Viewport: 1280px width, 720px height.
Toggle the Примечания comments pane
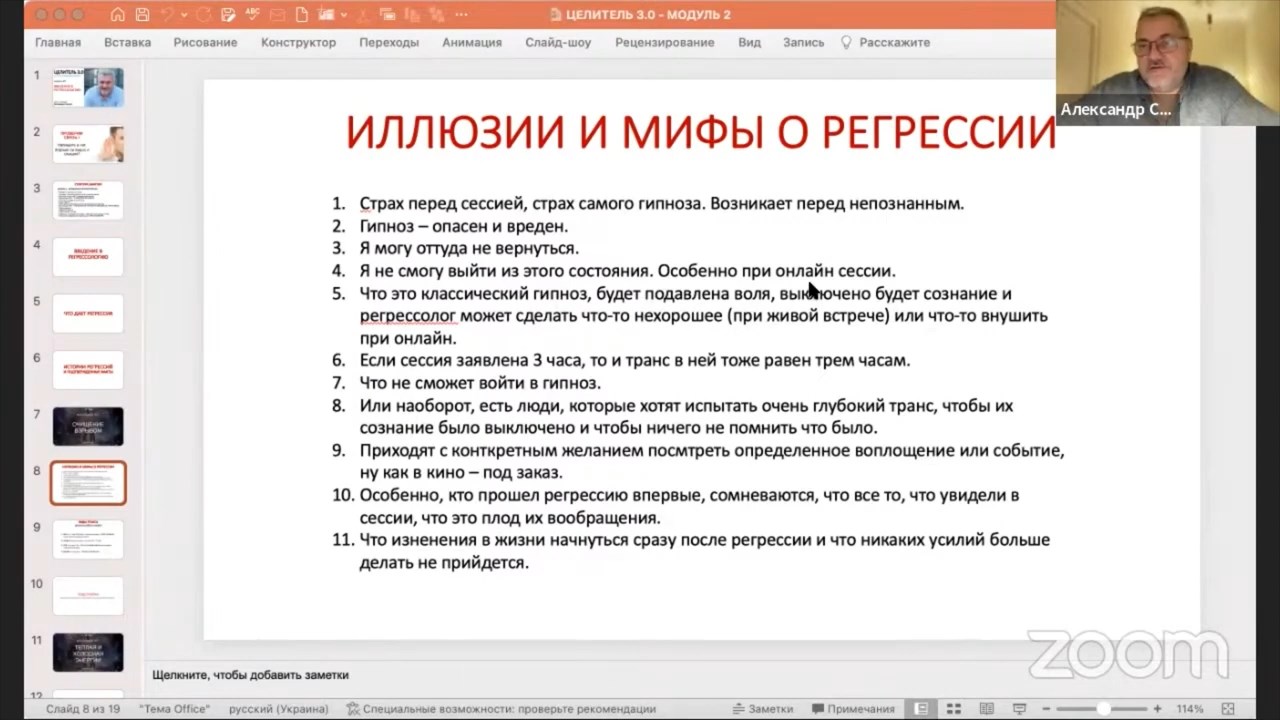point(853,709)
